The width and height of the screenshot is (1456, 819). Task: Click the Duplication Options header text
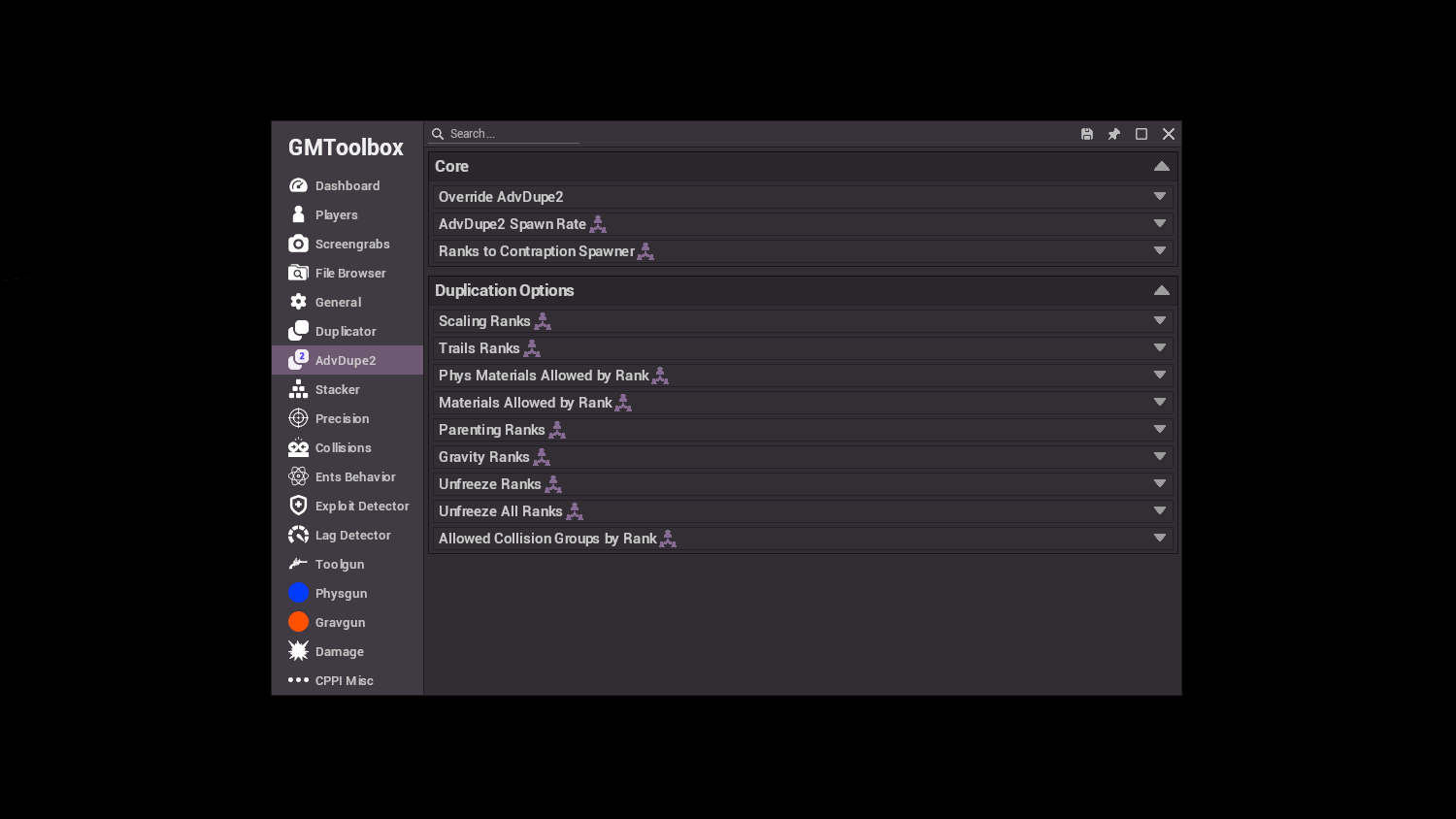click(x=505, y=290)
